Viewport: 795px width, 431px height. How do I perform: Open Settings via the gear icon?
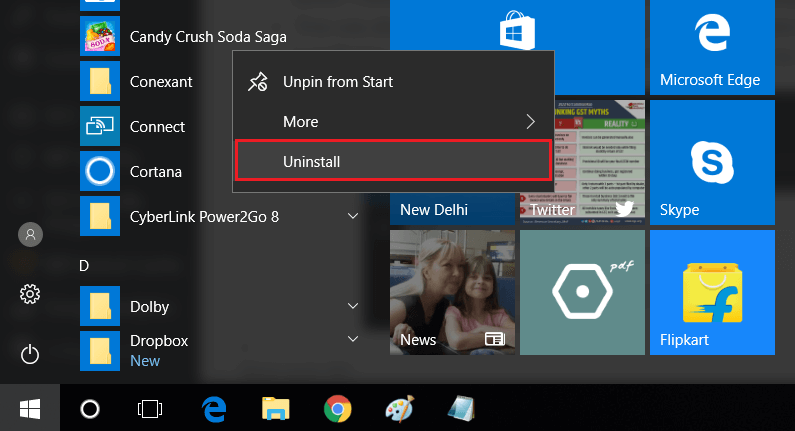coord(30,294)
